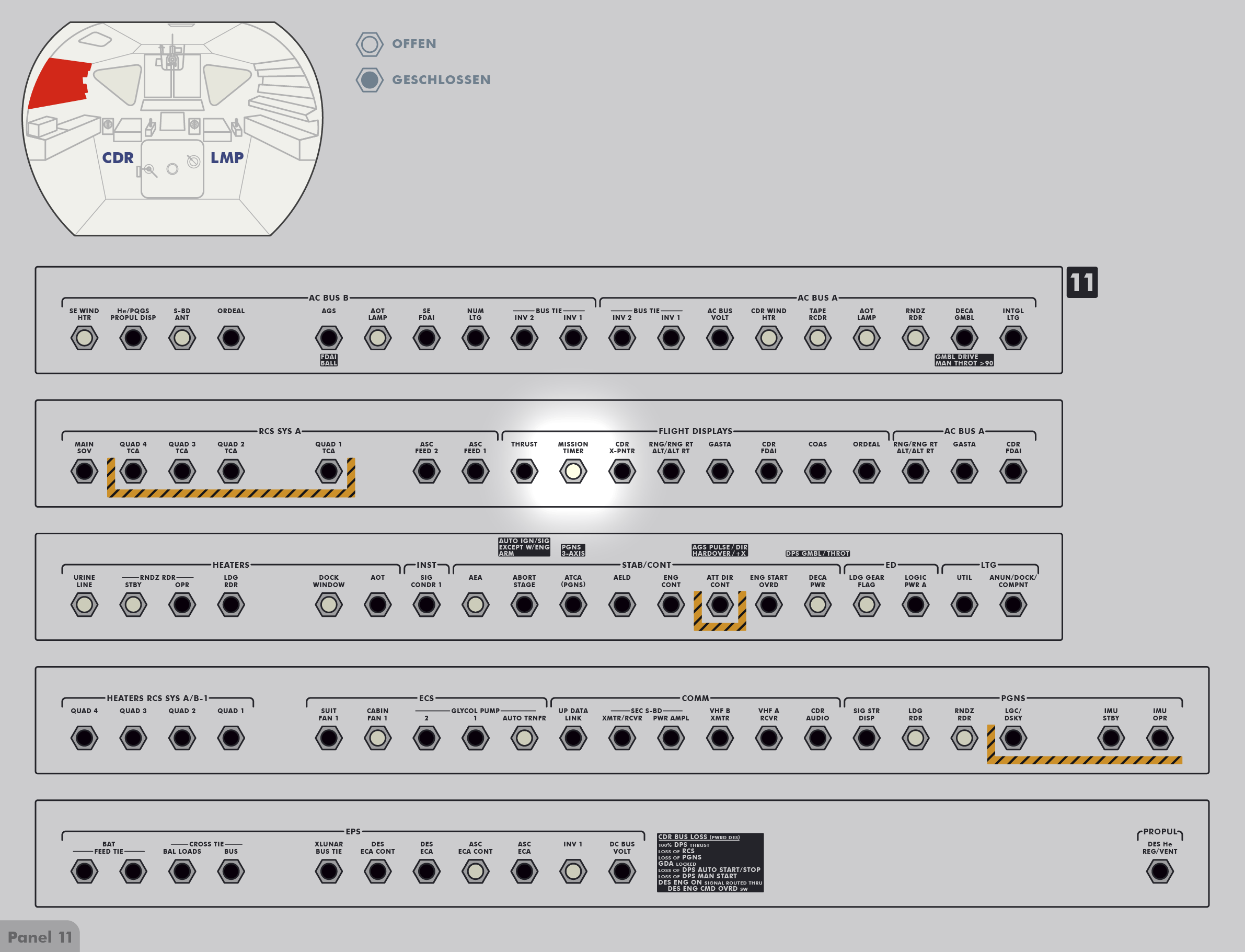The height and width of the screenshot is (952, 1245).
Task: Click the CDR BUS LOSS info placard
Action: click(710, 863)
